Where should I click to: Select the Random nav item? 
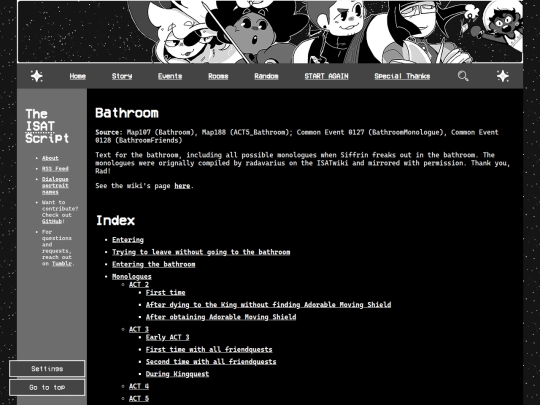click(266, 76)
